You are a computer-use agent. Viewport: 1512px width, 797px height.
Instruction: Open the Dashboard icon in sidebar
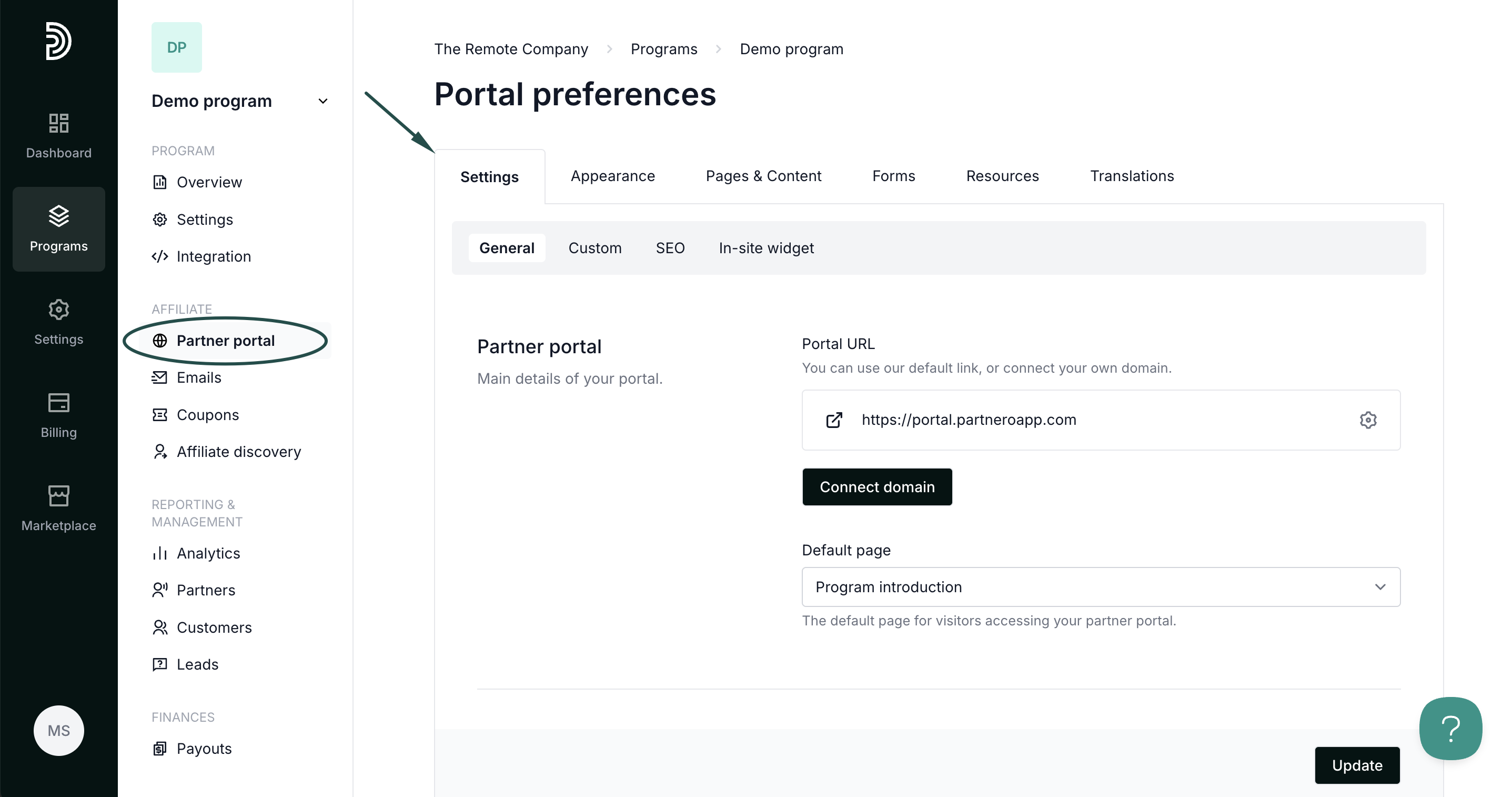pos(59,135)
